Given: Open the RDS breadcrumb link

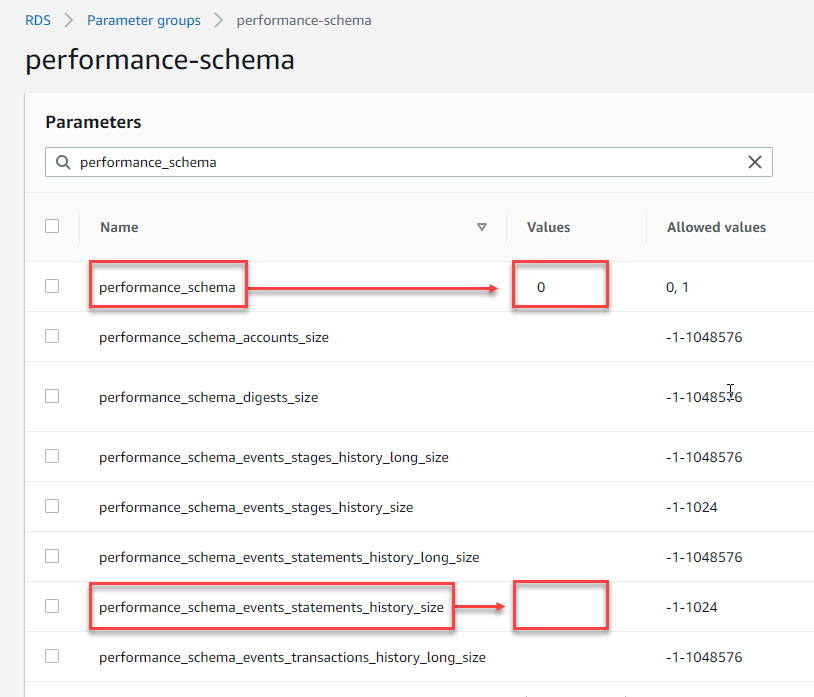Looking at the screenshot, I should [38, 20].
